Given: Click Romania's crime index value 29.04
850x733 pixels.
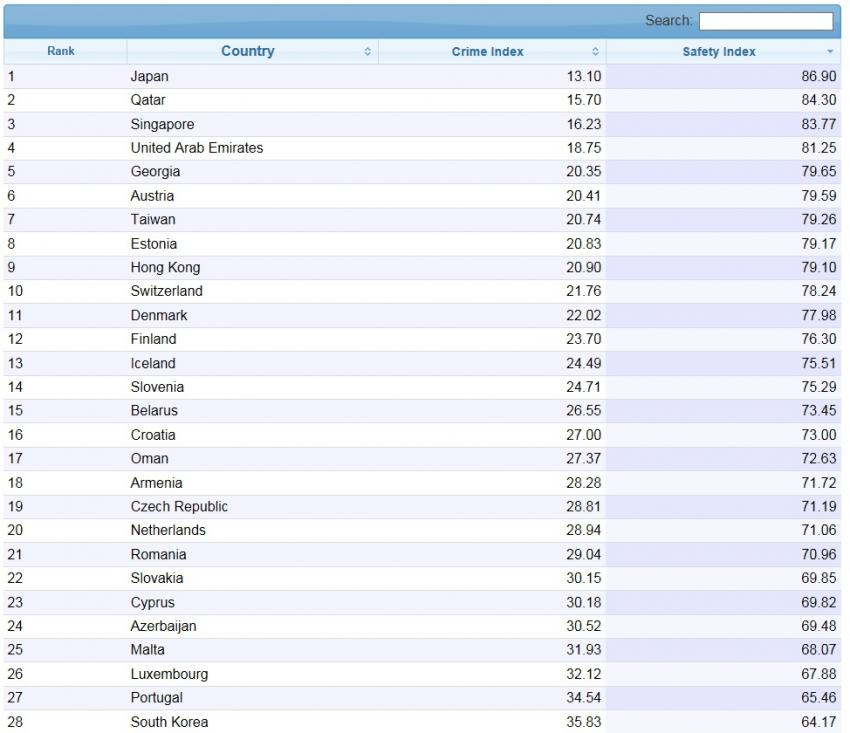Looking at the screenshot, I should click(584, 554).
